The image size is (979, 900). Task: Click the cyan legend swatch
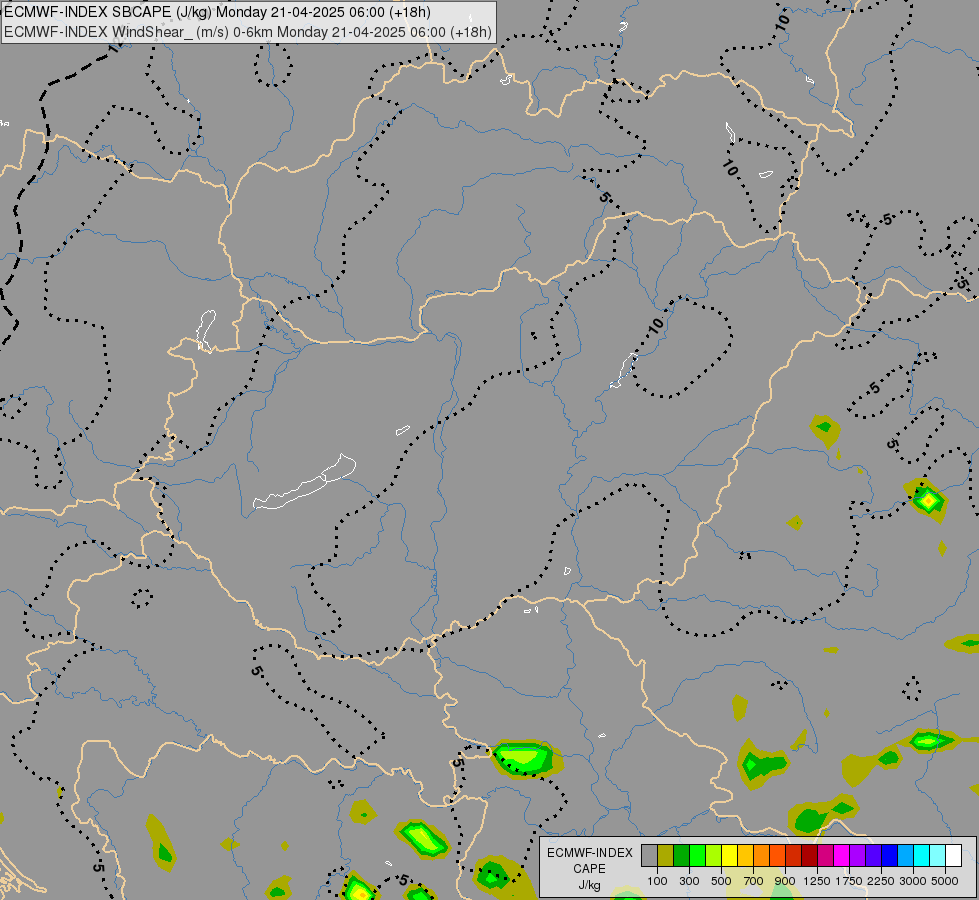[922, 856]
